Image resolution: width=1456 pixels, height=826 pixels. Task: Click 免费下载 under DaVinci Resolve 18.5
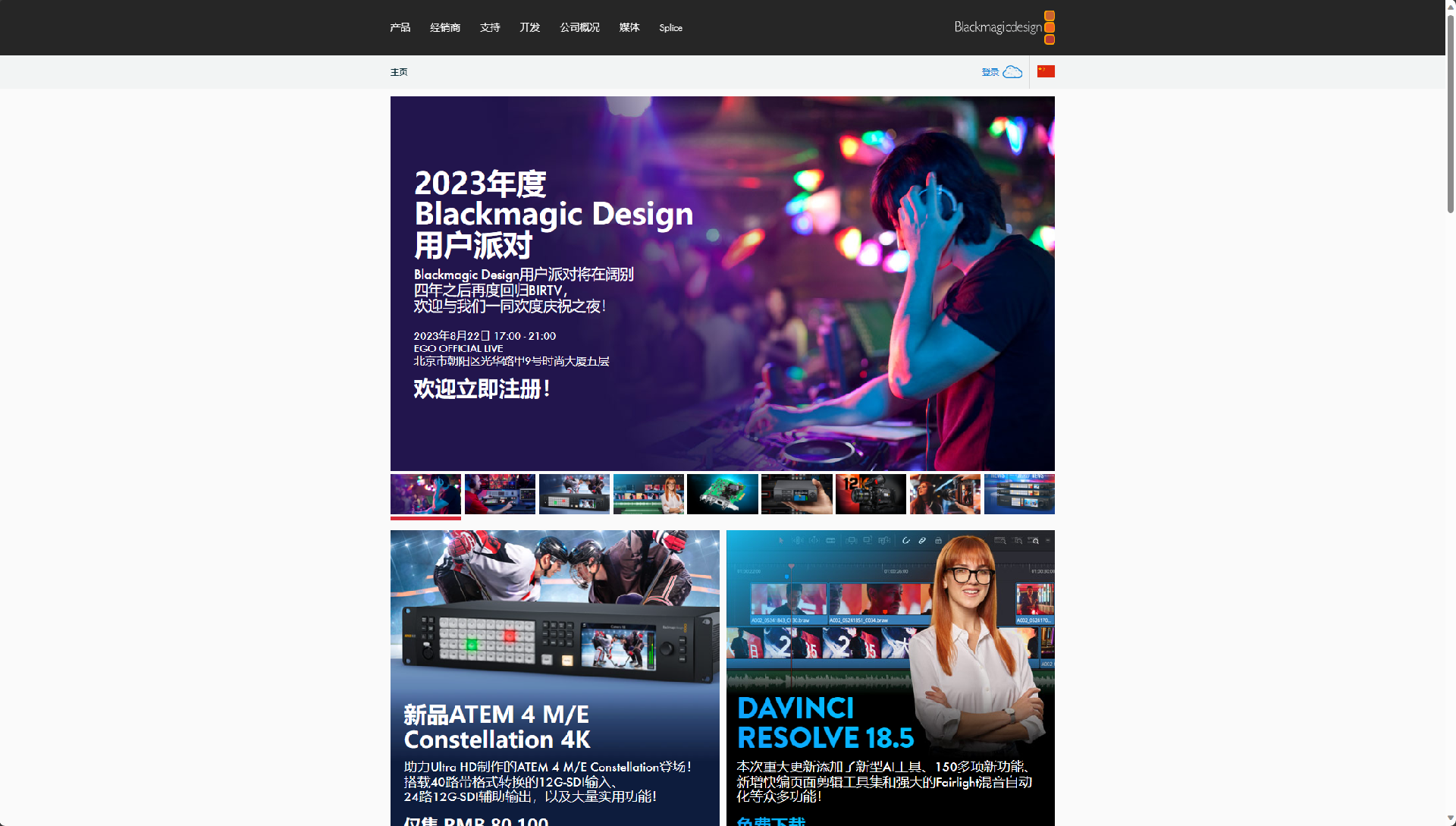pos(773,821)
